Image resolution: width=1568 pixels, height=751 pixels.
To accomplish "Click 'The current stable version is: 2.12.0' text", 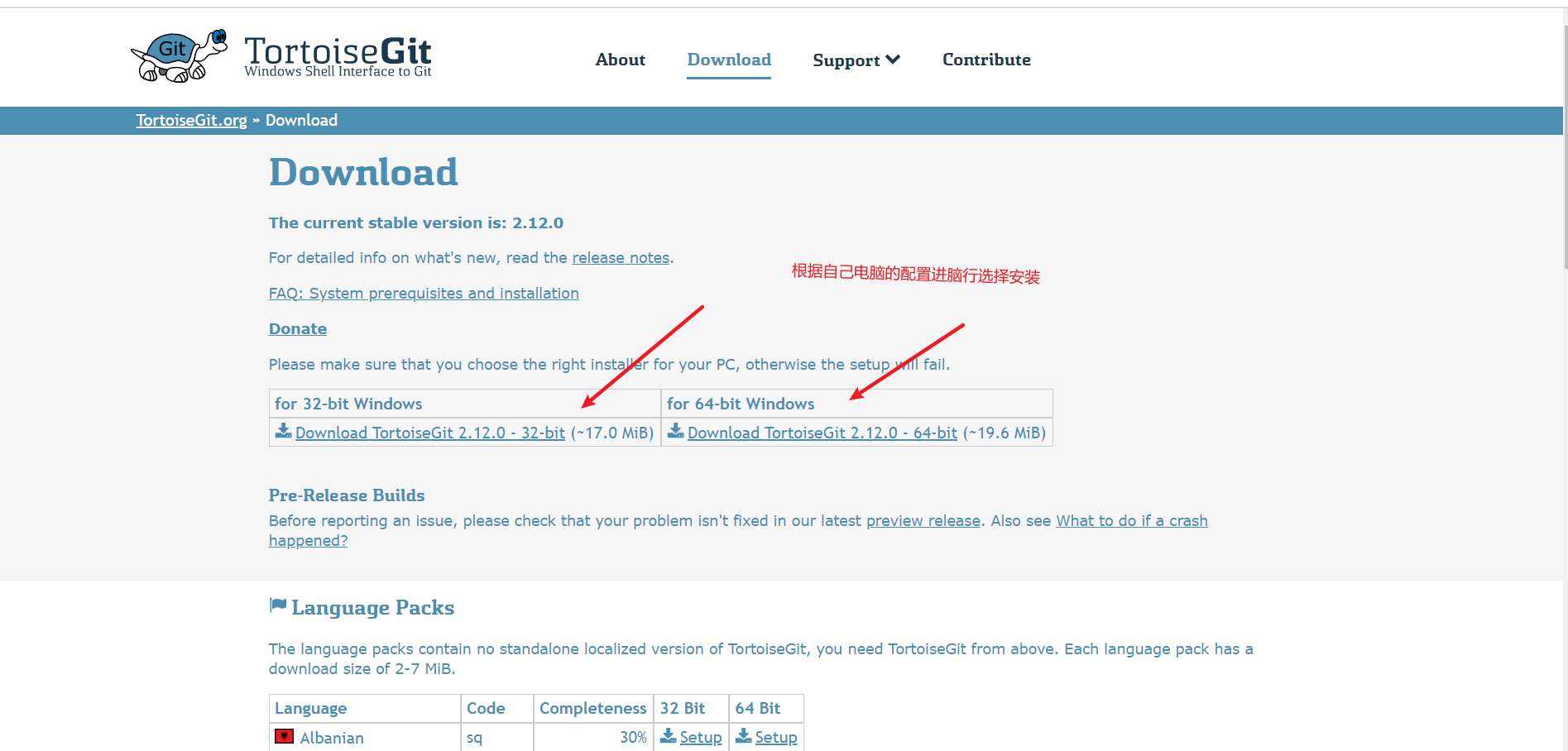I will [x=416, y=223].
